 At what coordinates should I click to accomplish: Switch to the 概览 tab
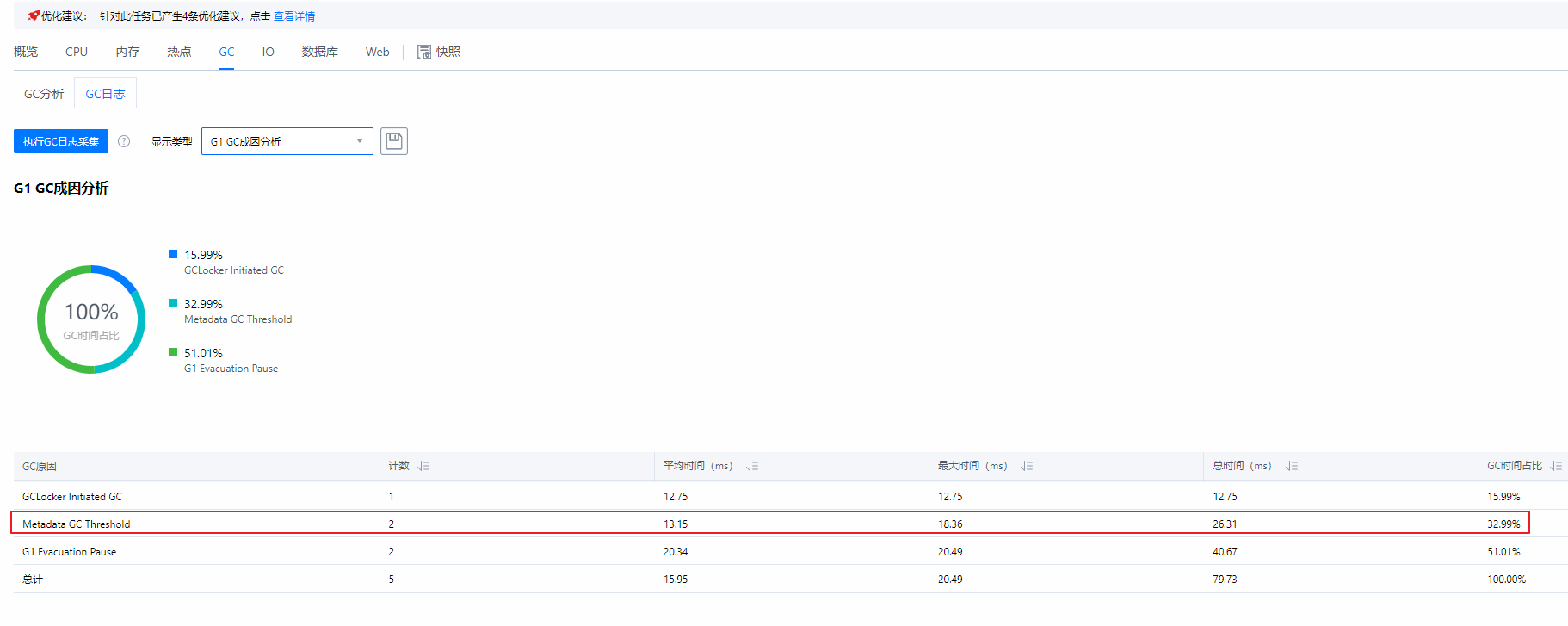26,52
